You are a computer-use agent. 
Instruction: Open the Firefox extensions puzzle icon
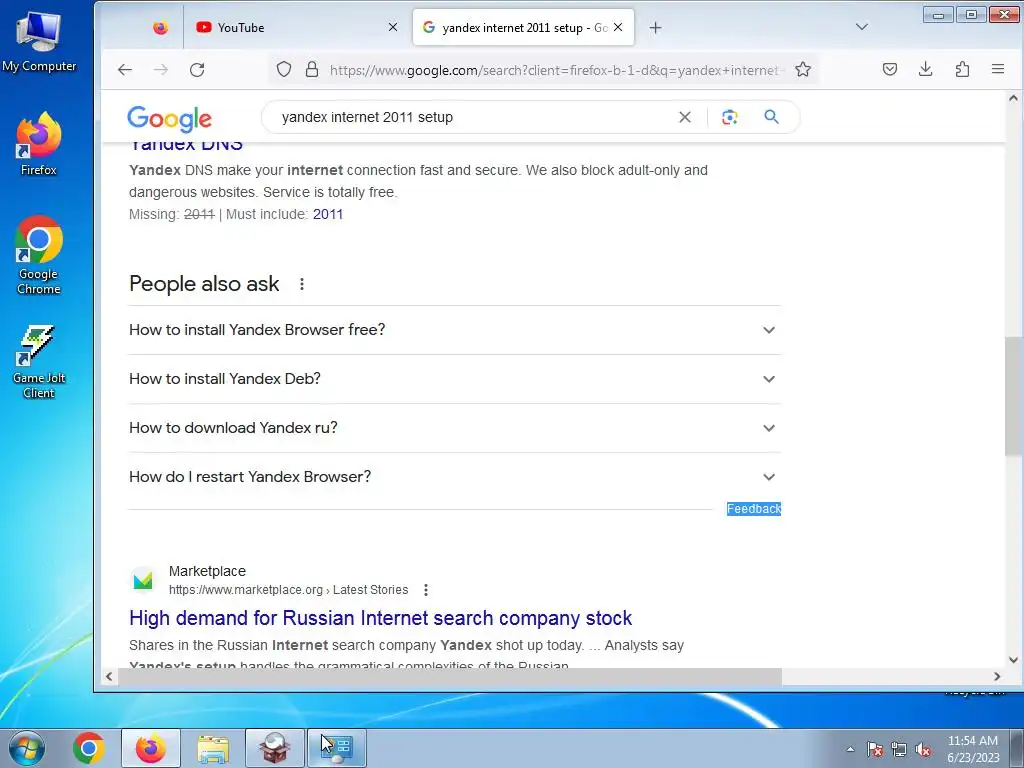coord(962,69)
